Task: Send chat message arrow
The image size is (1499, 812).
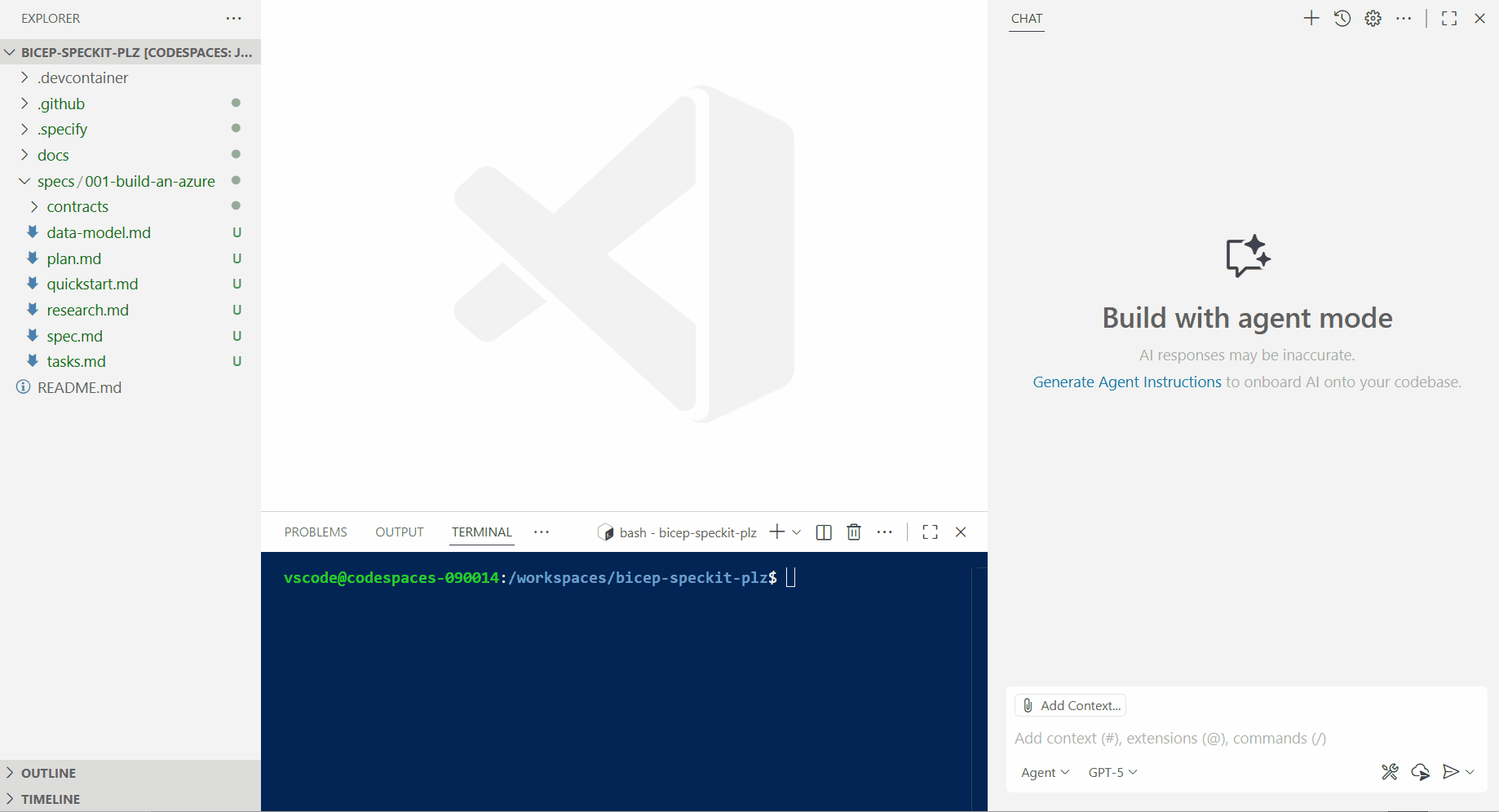Action: point(1450,772)
